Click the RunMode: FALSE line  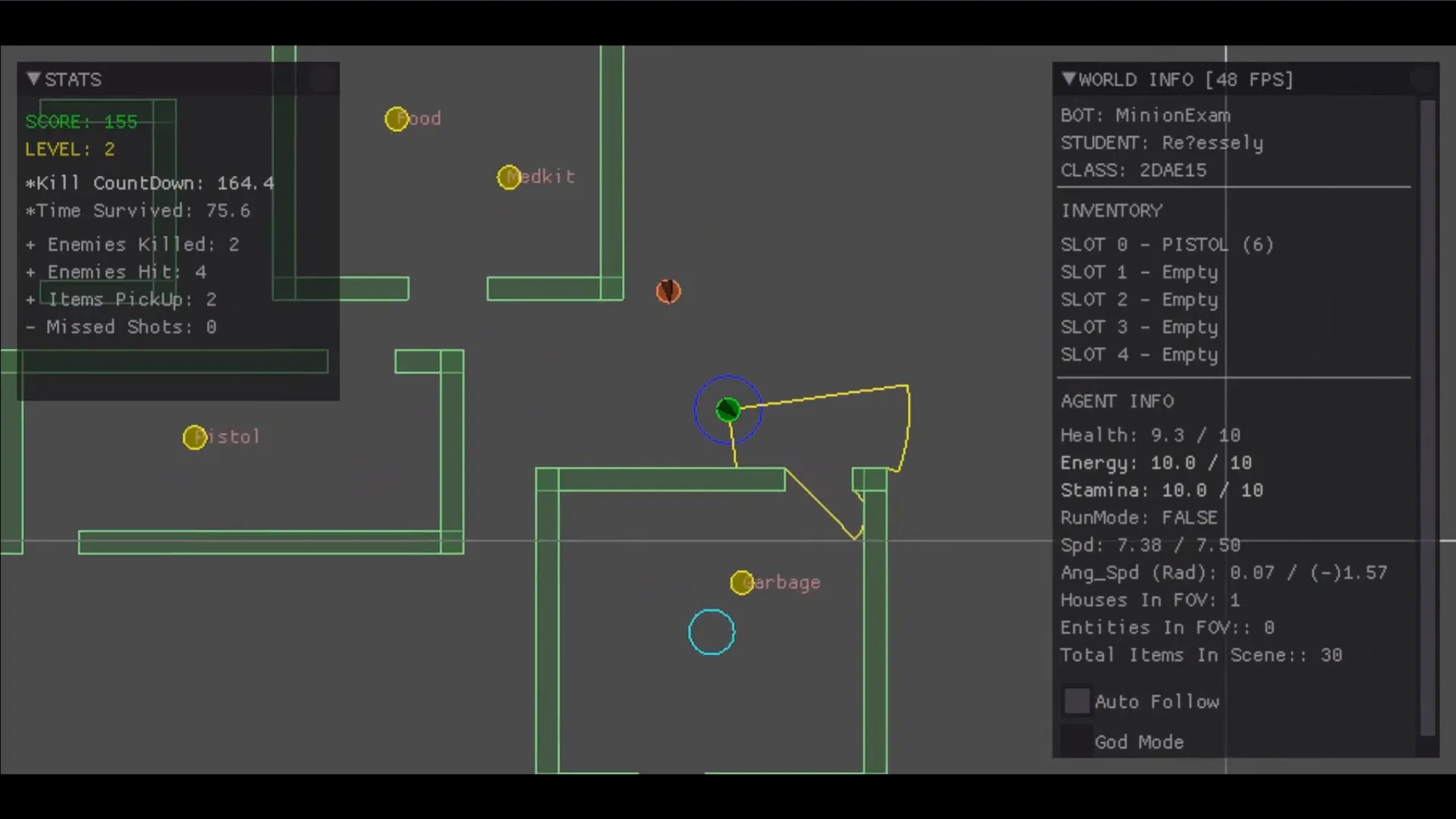click(1139, 518)
